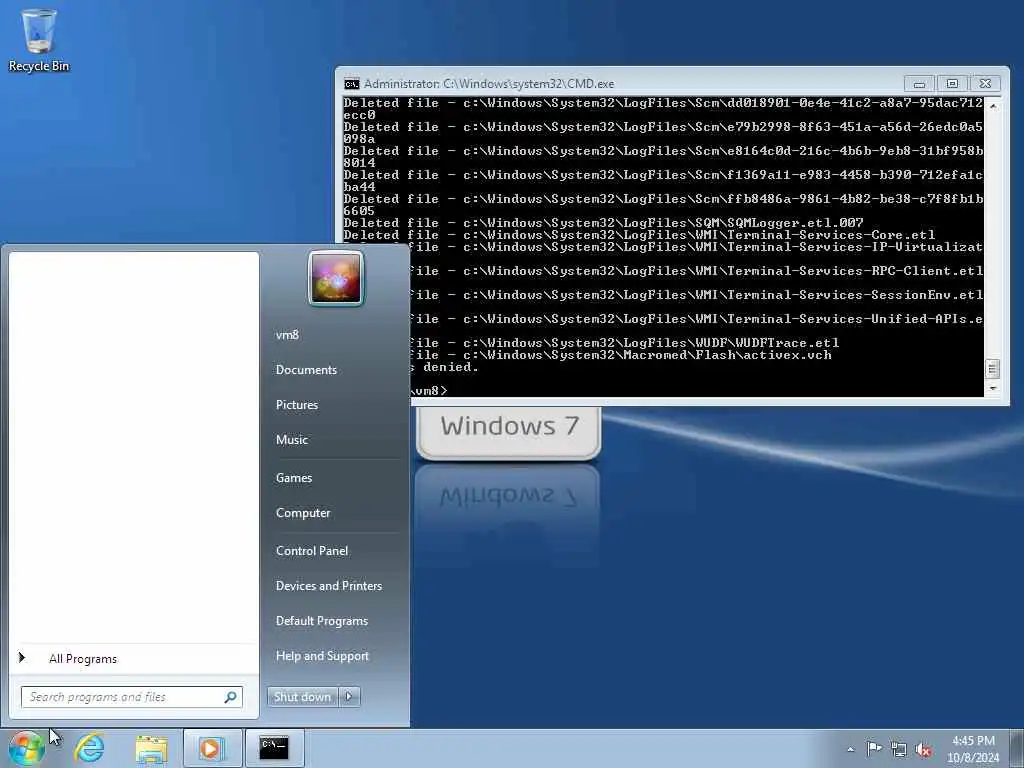Open Default Programs entry

tap(322, 621)
